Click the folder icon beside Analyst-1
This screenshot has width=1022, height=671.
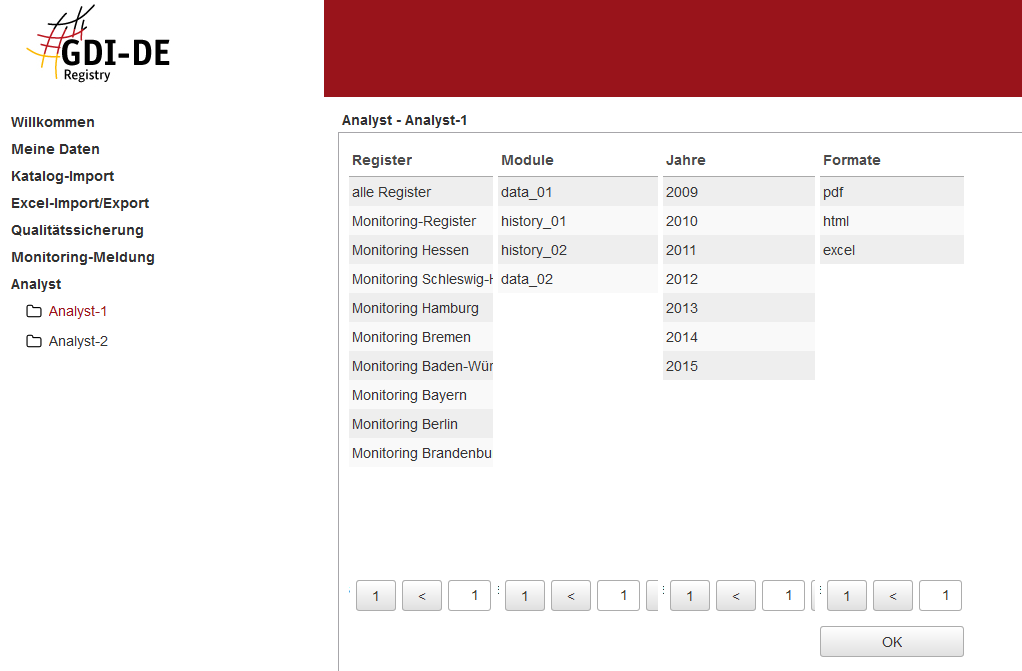point(34,311)
